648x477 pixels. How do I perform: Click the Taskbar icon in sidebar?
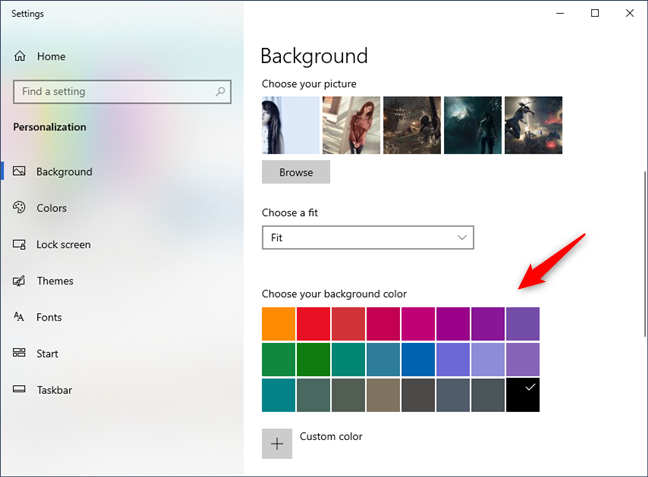click(19, 390)
